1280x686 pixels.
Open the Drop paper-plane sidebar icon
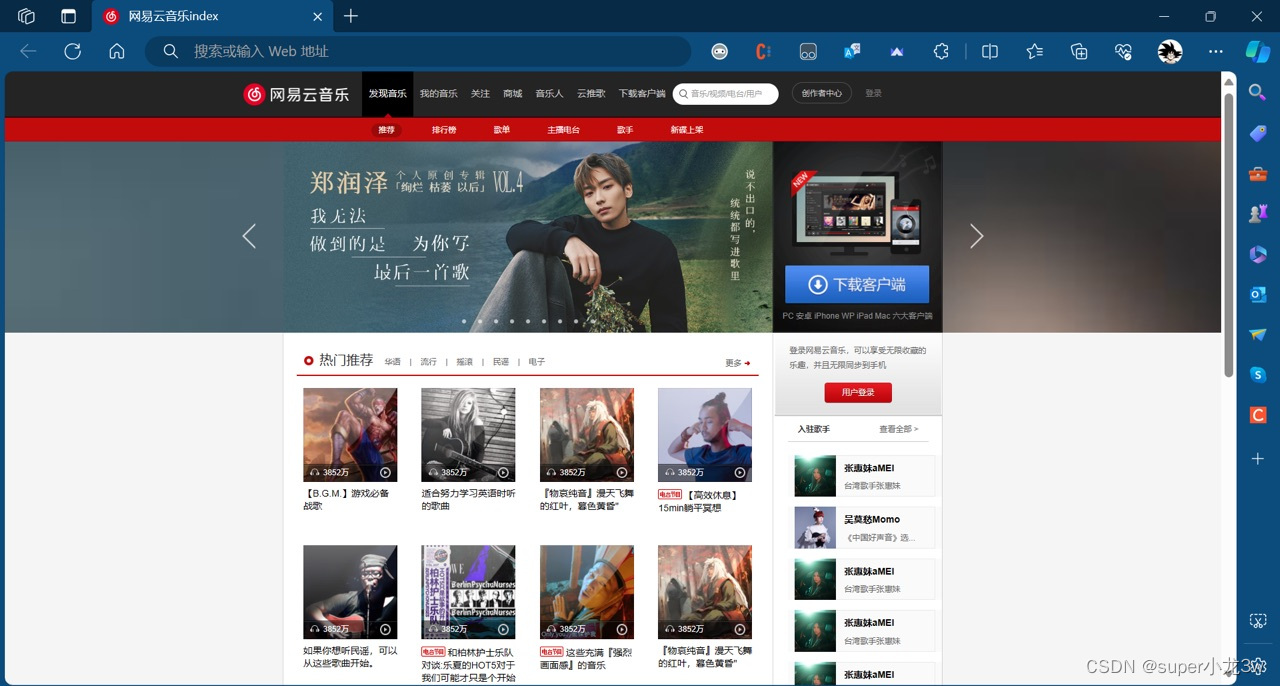click(1258, 334)
